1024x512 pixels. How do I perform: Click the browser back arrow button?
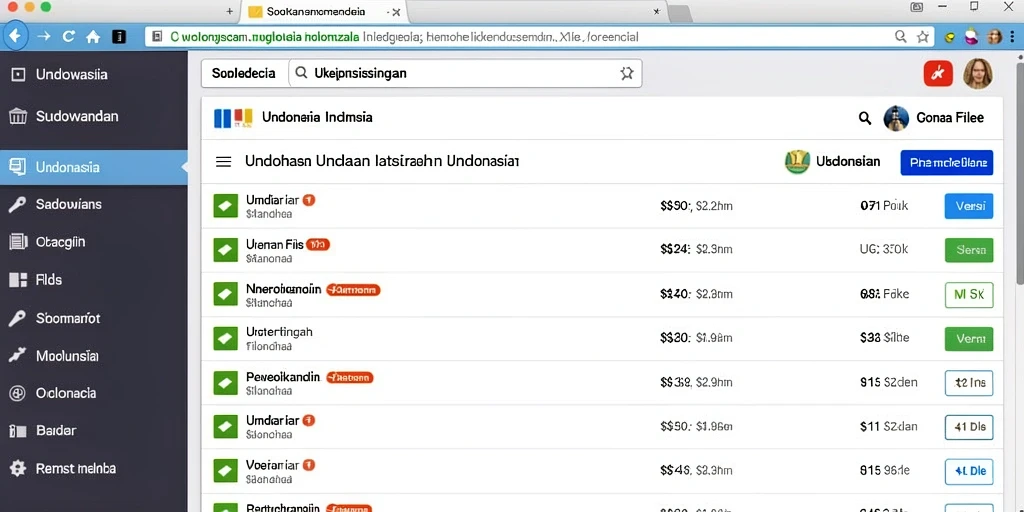pyautogui.click(x=16, y=37)
